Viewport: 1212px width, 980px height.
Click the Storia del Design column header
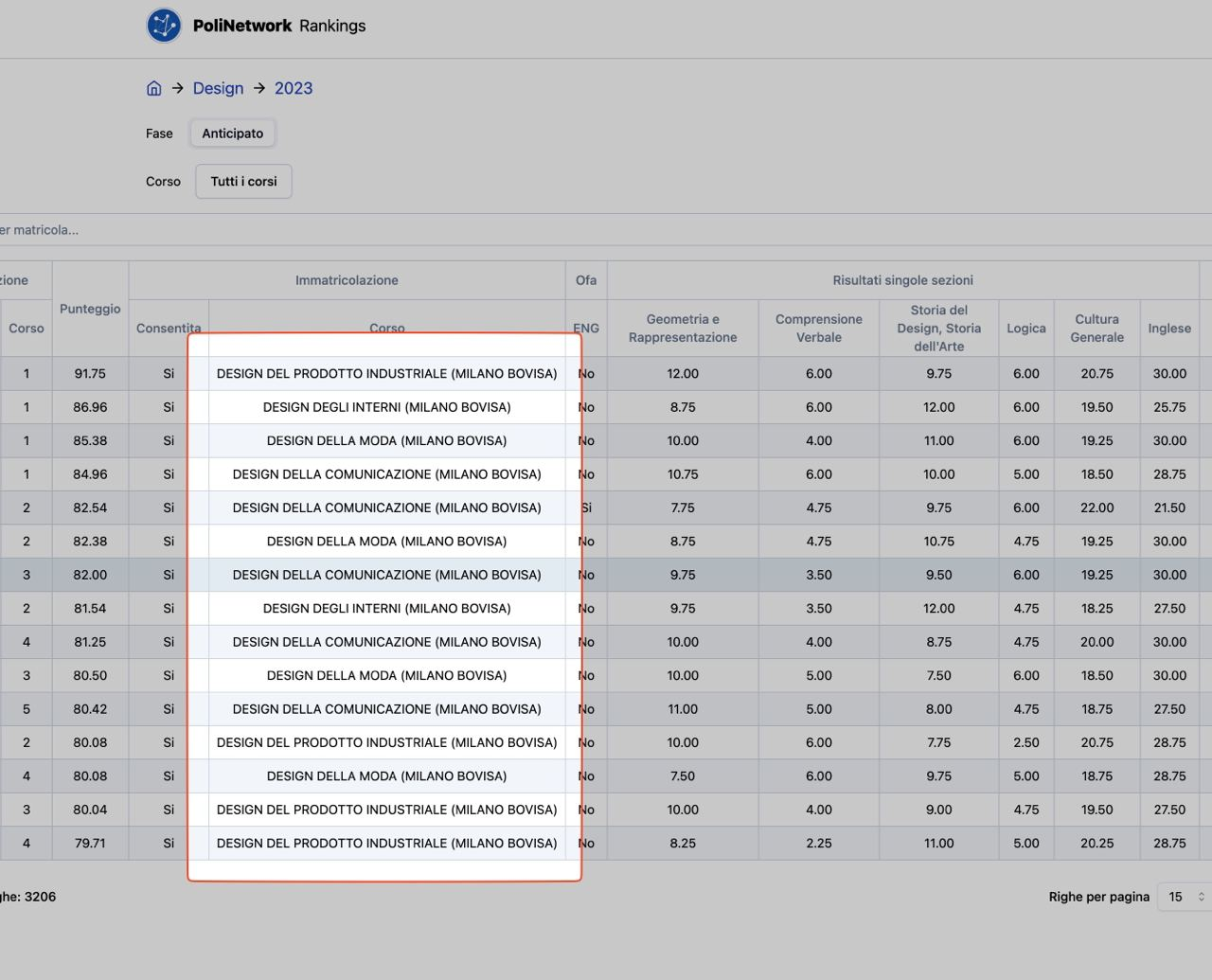[x=938, y=328]
